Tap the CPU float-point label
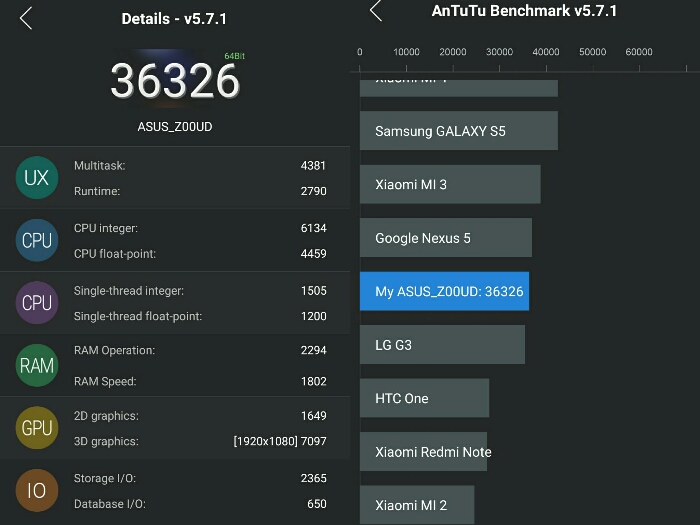Viewport: 700px width, 525px height. [x=115, y=254]
